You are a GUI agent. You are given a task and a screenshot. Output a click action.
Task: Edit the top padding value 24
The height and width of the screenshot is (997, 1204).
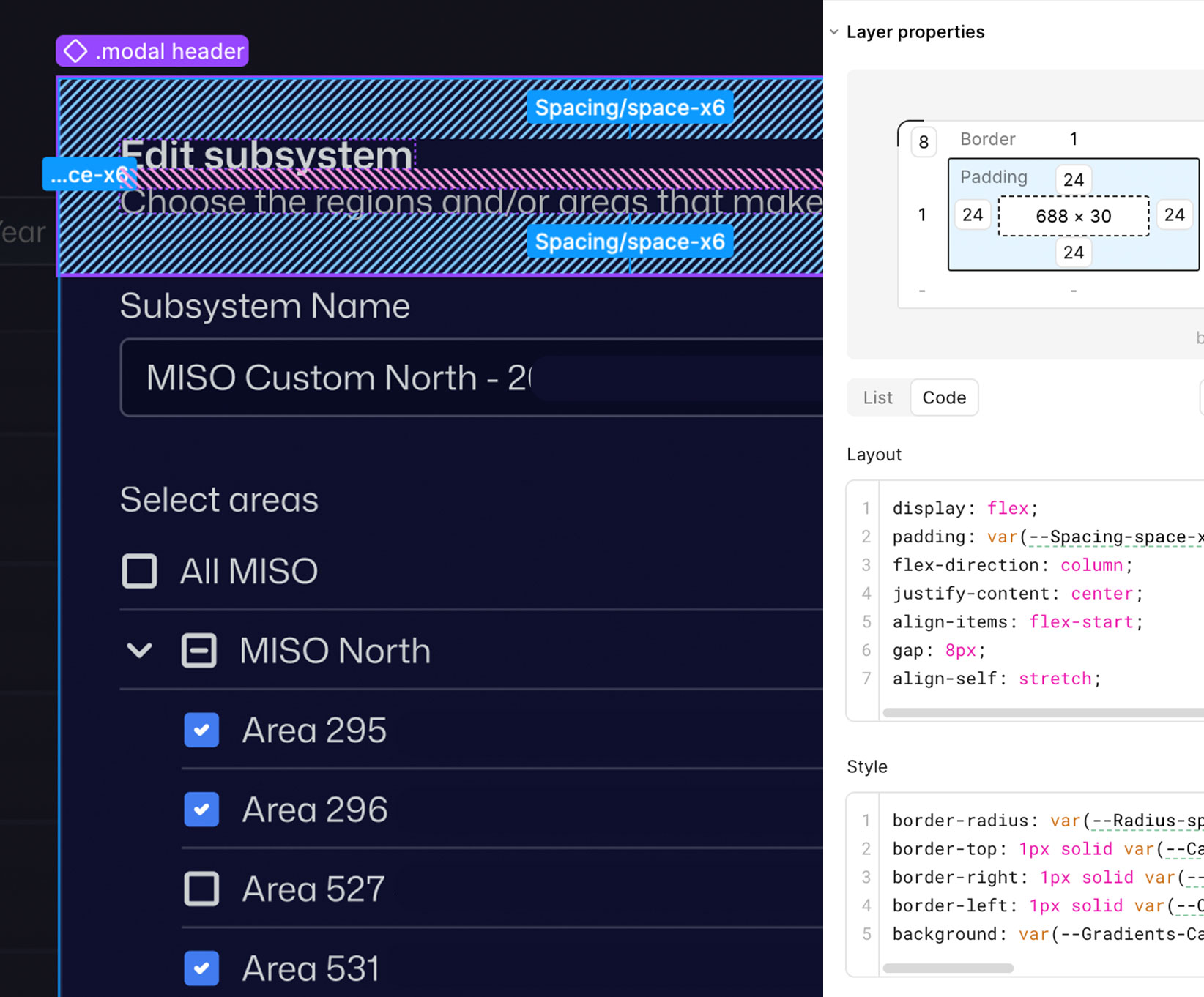(x=1073, y=179)
